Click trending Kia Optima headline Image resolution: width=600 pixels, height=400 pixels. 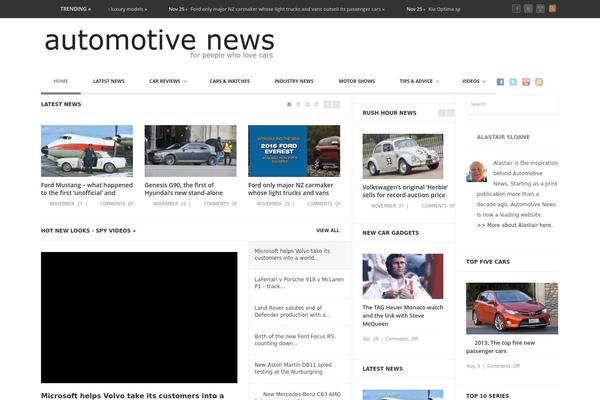coord(444,9)
